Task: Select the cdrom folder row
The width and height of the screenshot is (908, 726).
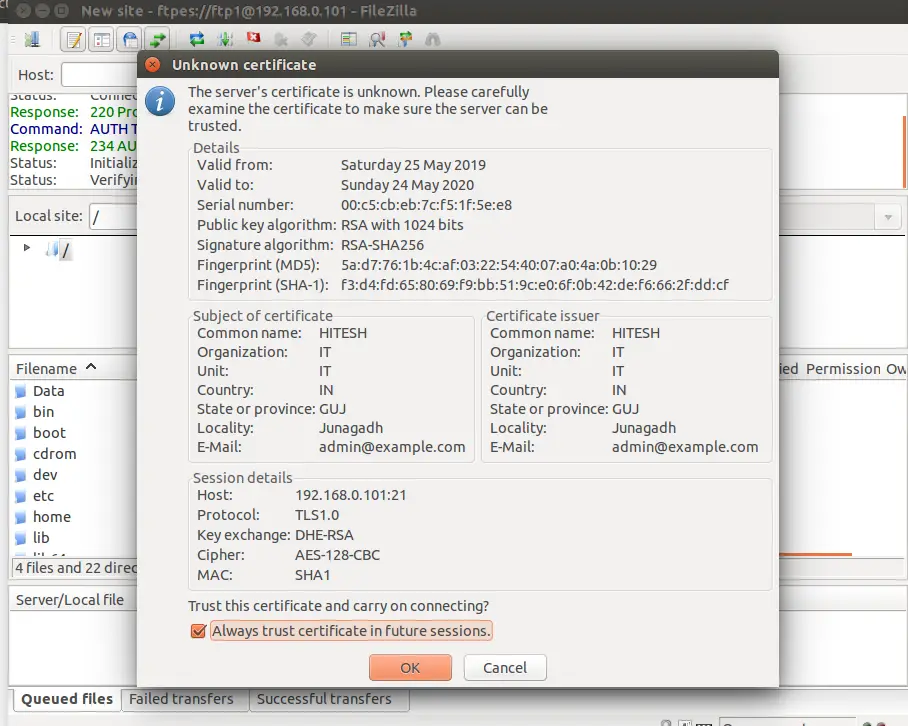Action: pos(73,454)
